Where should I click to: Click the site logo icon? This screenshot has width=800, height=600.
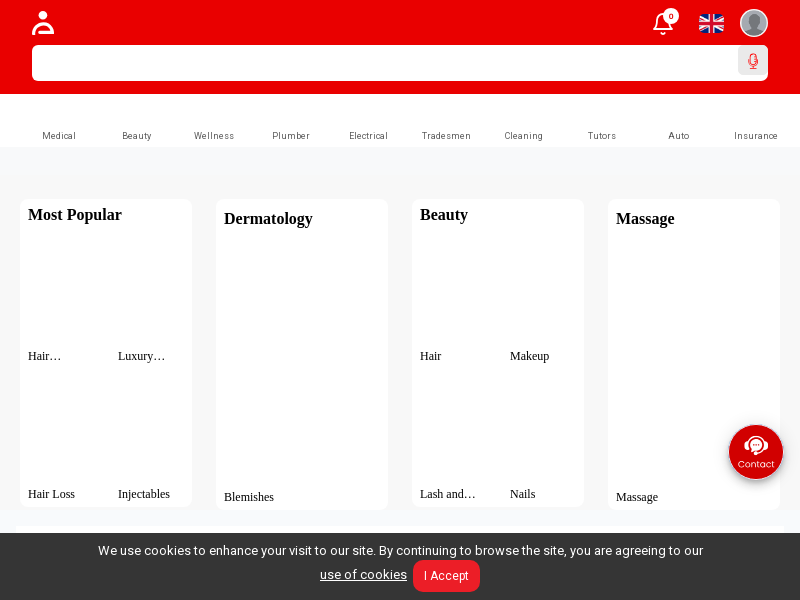[43, 23]
